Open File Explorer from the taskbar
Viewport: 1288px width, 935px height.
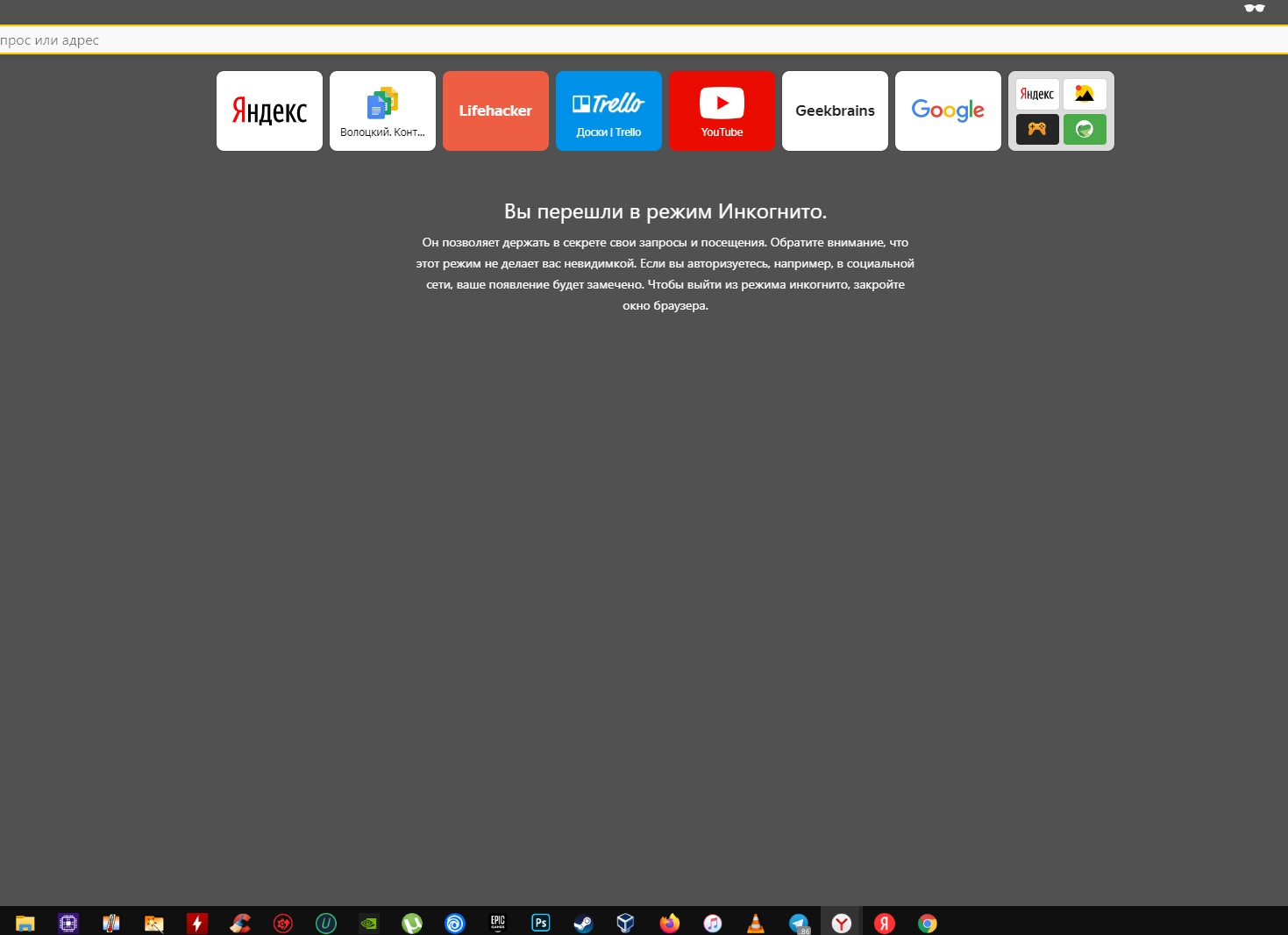click(25, 923)
